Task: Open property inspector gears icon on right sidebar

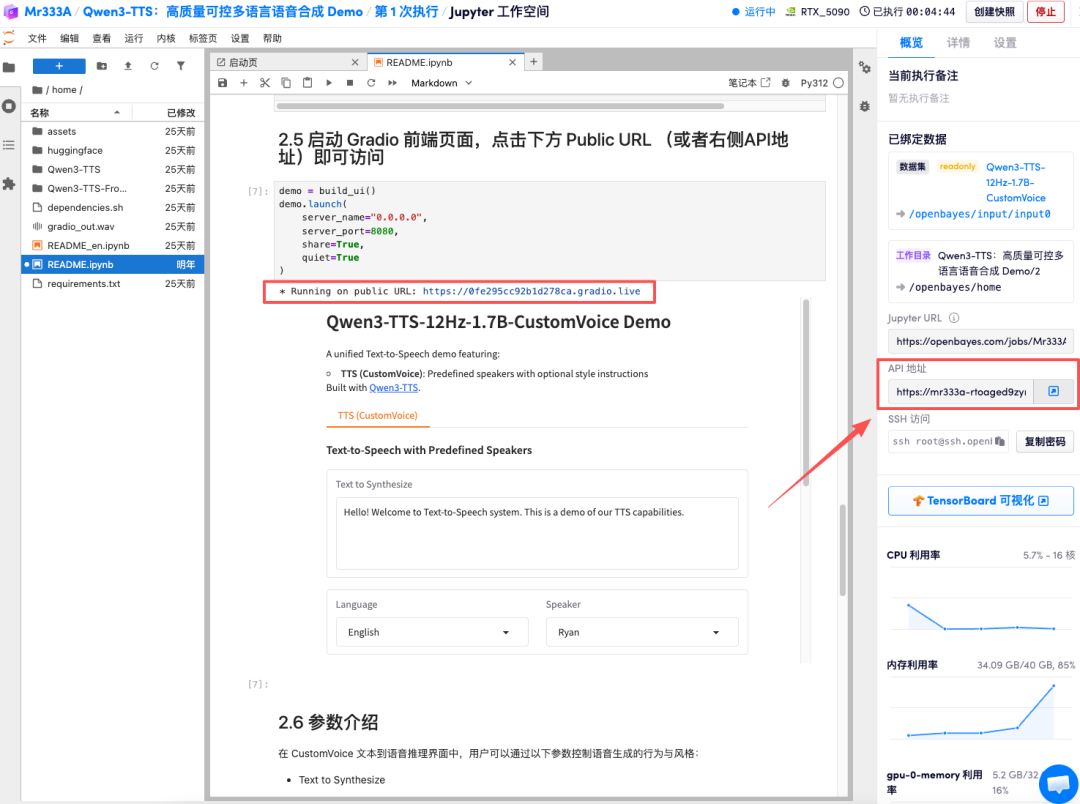Action: click(864, 68)
